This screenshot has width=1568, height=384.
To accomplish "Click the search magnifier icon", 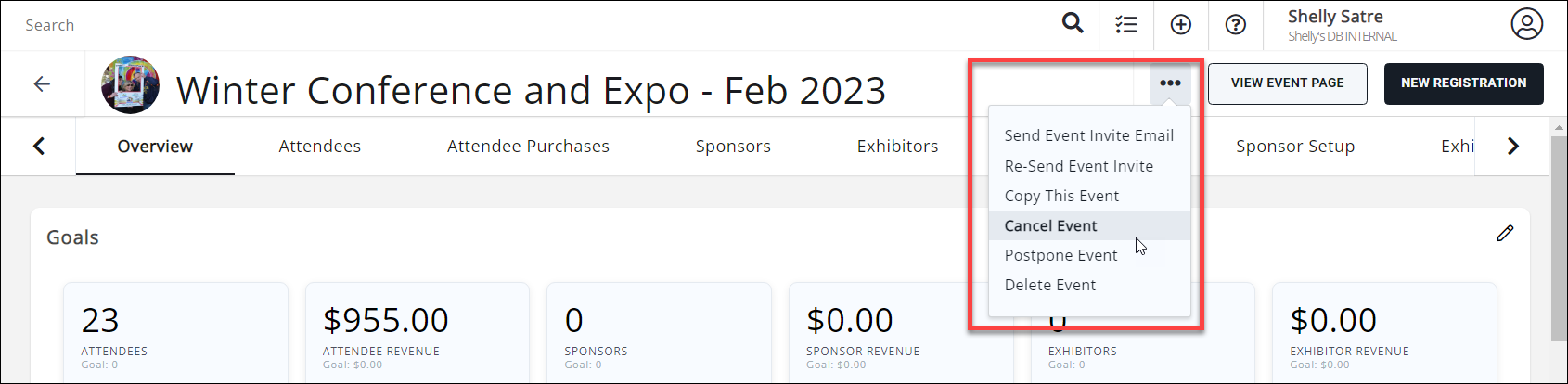I will pos(1073,24).
